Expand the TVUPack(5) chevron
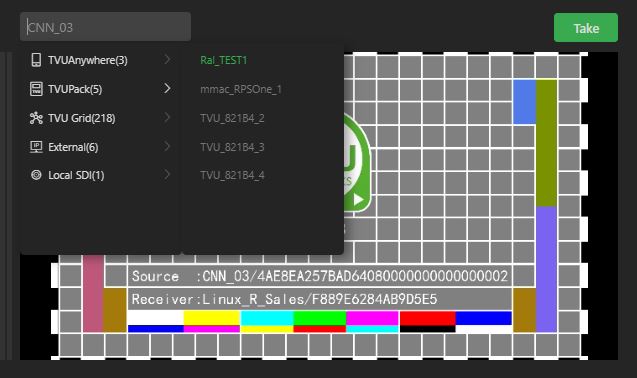Image resolution: width=637 pixels, height=378 pixels. pos(167,88)
